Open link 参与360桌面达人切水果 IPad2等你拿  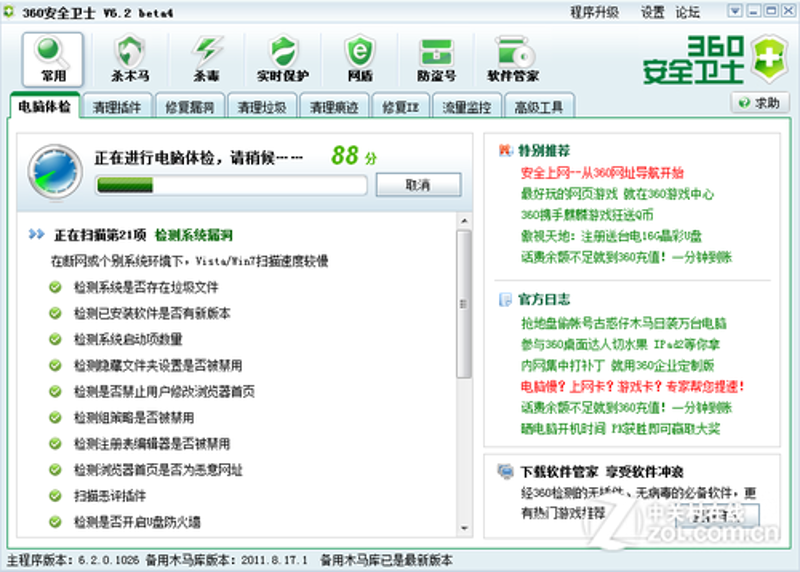click(x=620, y=344)
